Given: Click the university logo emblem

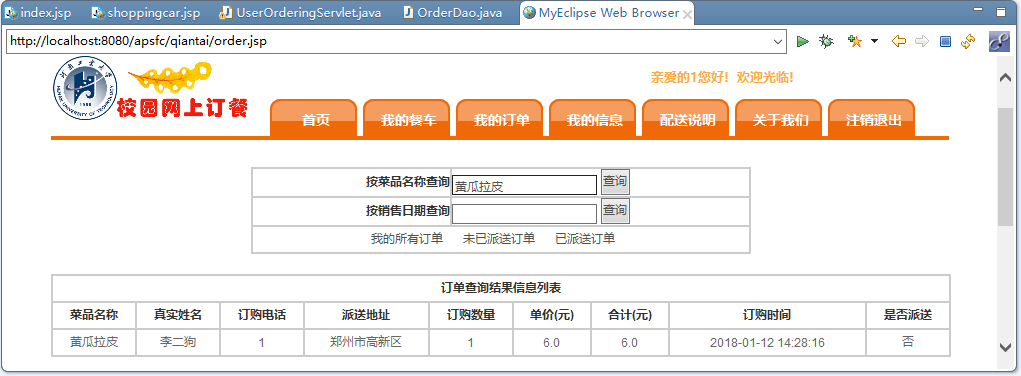Looking at the screenshot, I should (86, 88).
